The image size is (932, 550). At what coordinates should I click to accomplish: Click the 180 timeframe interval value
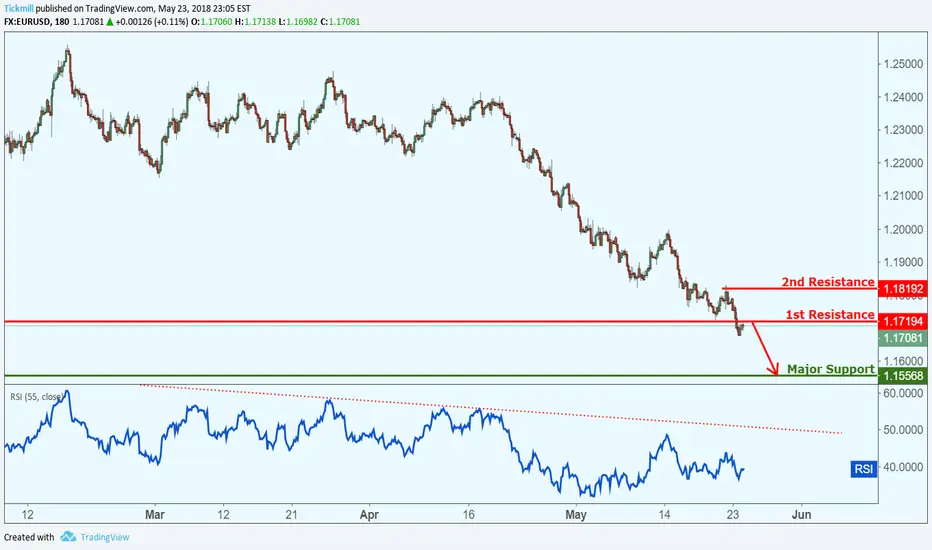(61, 21)
